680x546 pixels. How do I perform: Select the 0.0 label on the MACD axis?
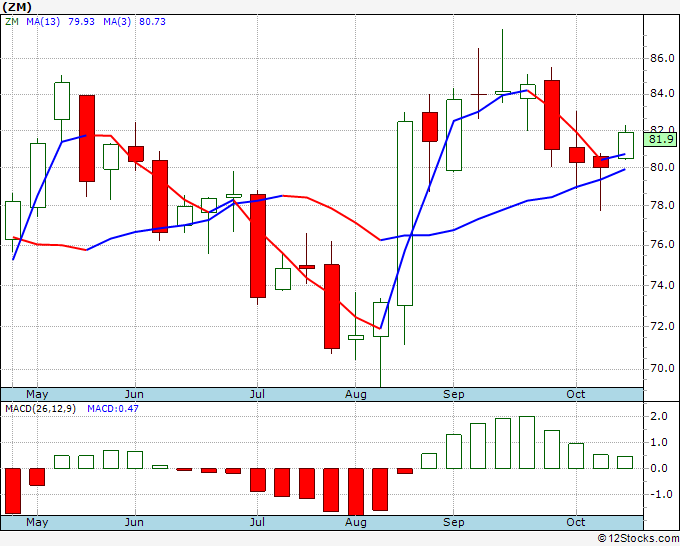click(659, 468)
